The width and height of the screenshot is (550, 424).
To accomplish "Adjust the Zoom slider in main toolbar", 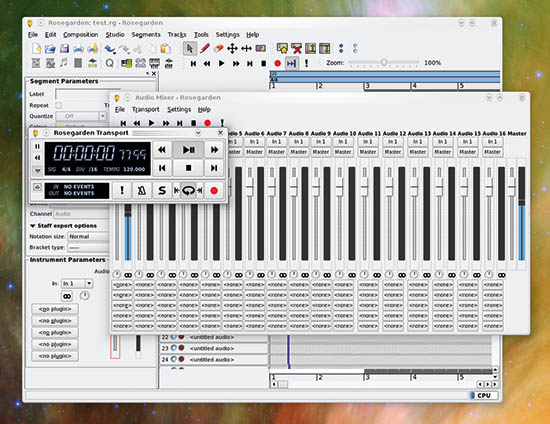I will pyautogui.click(x=384, y=63).
